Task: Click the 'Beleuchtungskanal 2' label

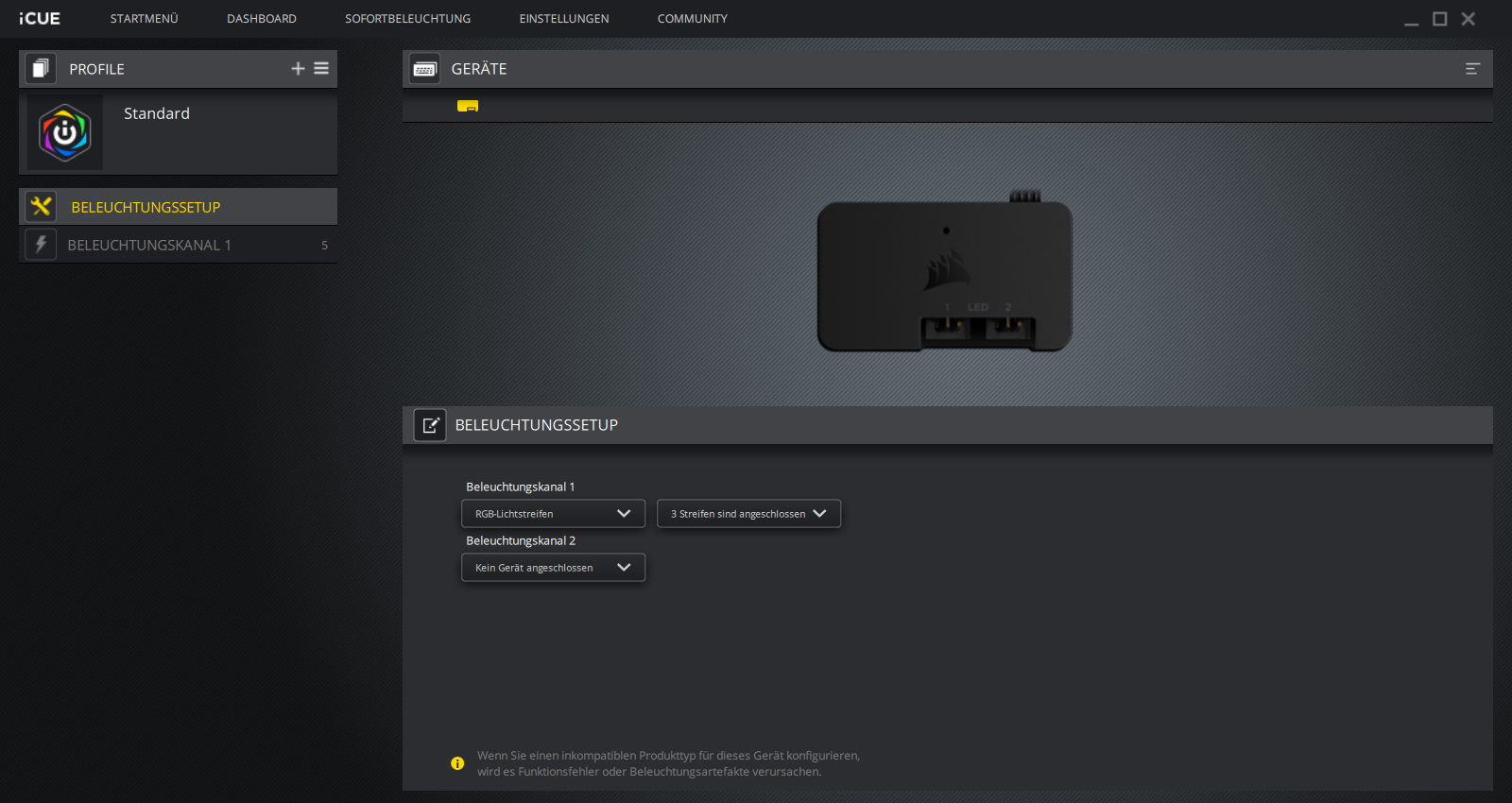Action: [x=521, y=541]
